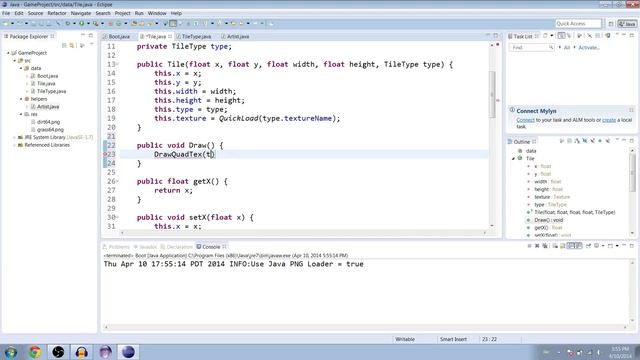640x360 pixels.
Task: Maximize the editor area
Action: (496, 36)
